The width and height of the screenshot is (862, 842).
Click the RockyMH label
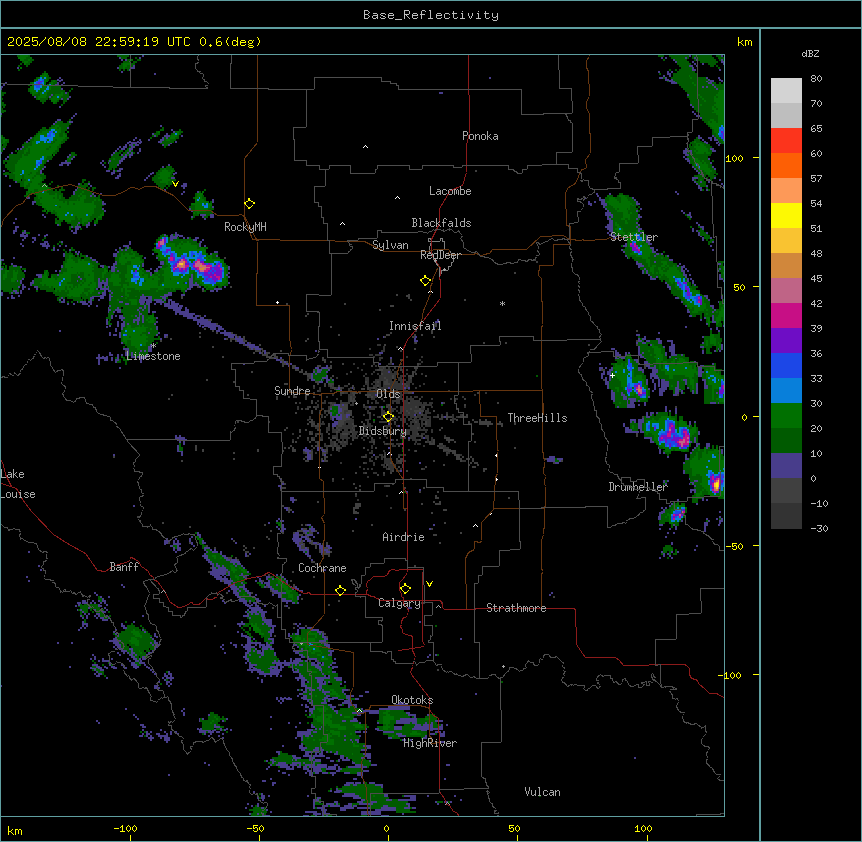pyautogui.click(x=245, y=226)
